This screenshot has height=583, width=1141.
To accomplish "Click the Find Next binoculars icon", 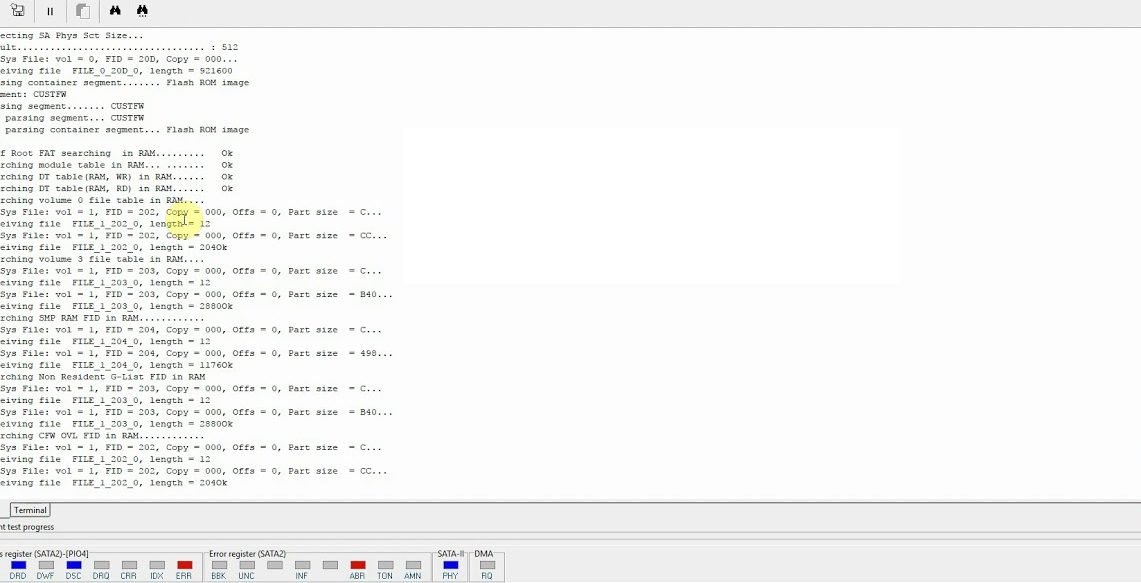I will 142,11.
